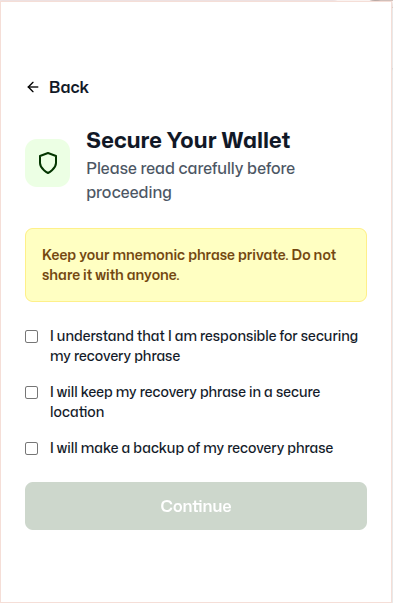Image resolution: width=393 pixels, height=603 pixels.
Task: Click the 'in a secure location' label text
Action: (185, 402)
